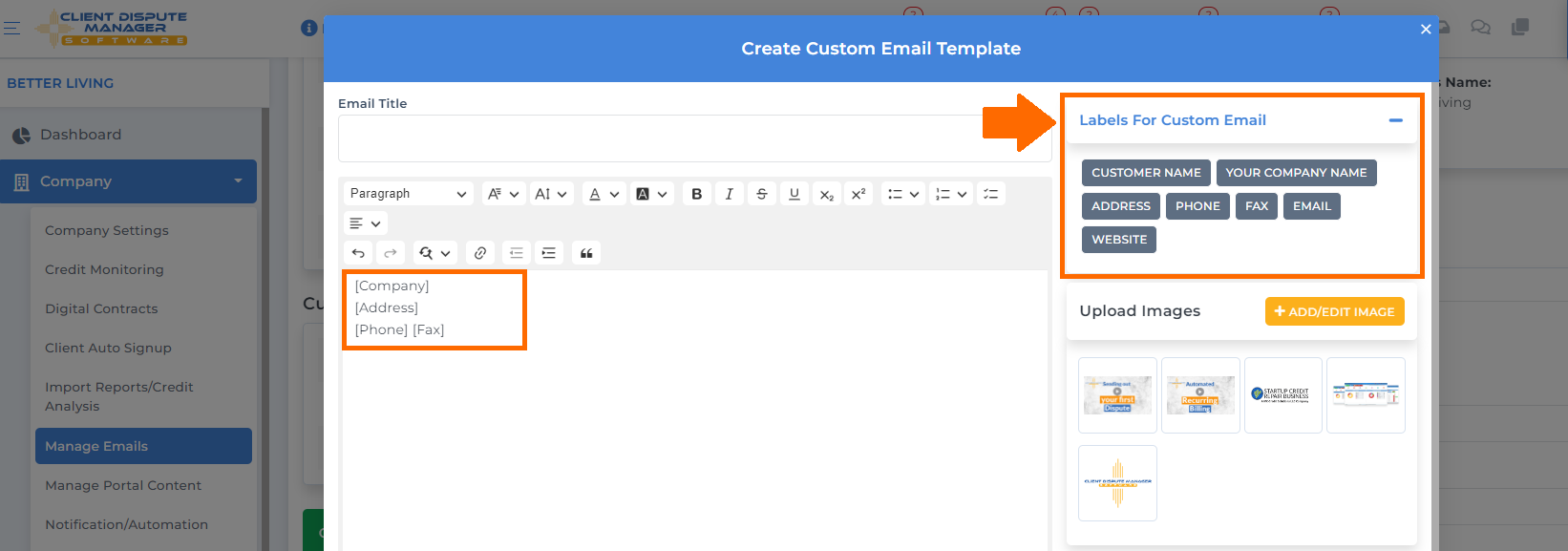Undo the last edit
This screenshot has width=1568, height=551.
[x=358, y=253]
